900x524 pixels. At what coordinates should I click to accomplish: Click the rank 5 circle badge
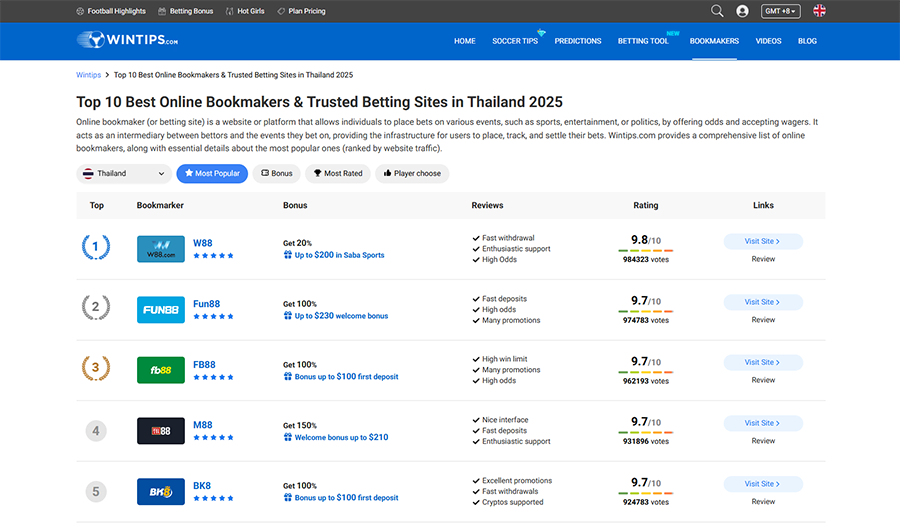point(96,492)
